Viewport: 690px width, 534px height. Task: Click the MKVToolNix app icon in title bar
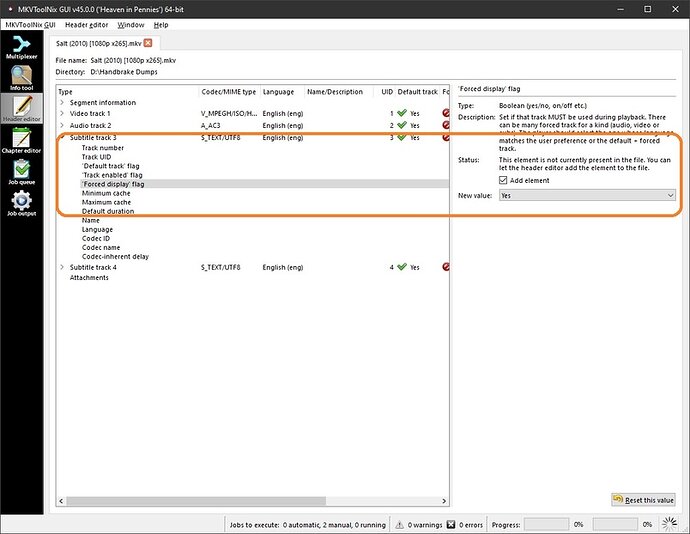tap(10, 9)
